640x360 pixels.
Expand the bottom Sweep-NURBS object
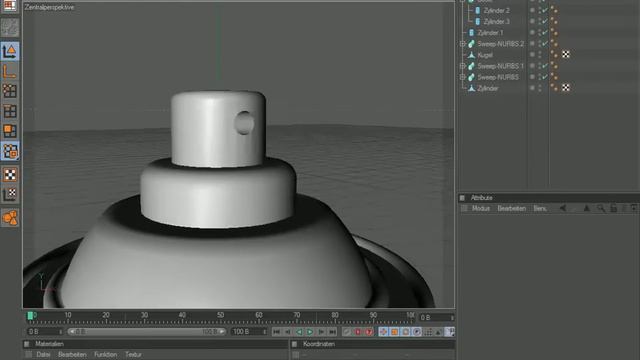462,77
